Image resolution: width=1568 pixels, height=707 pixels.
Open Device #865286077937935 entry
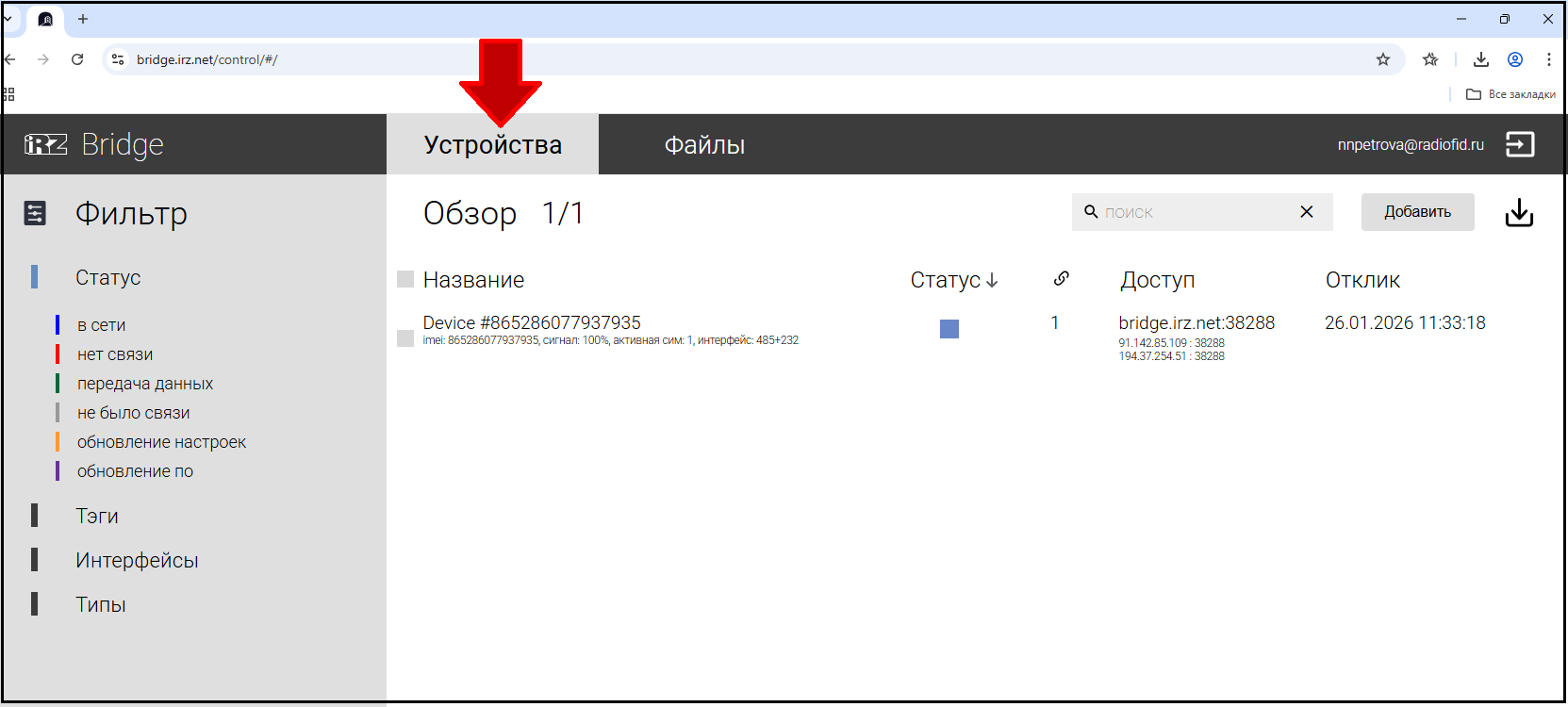coord(532,322)
